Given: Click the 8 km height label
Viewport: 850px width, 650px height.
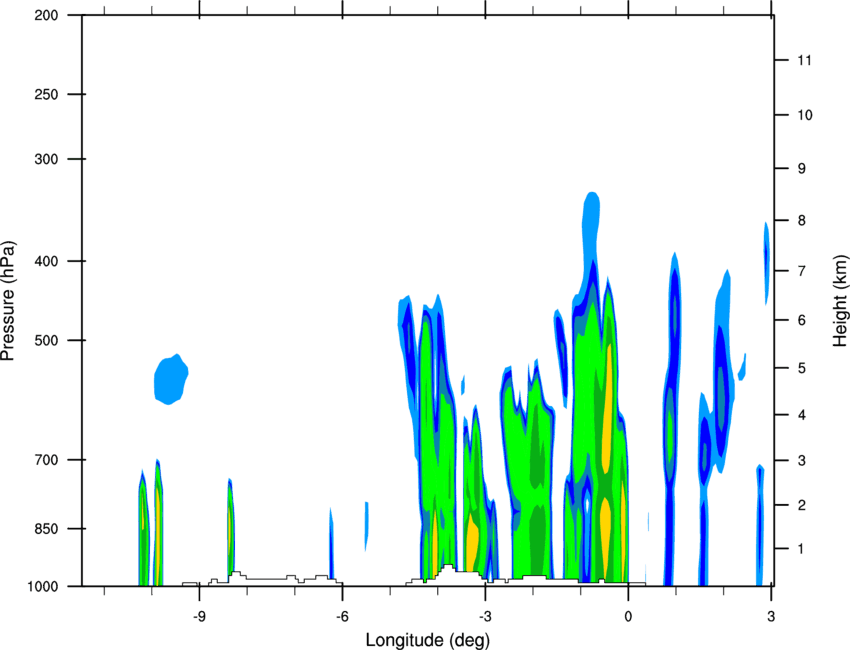Looking at the screenshot, I should pyautogui.click(x=801, y=221).
